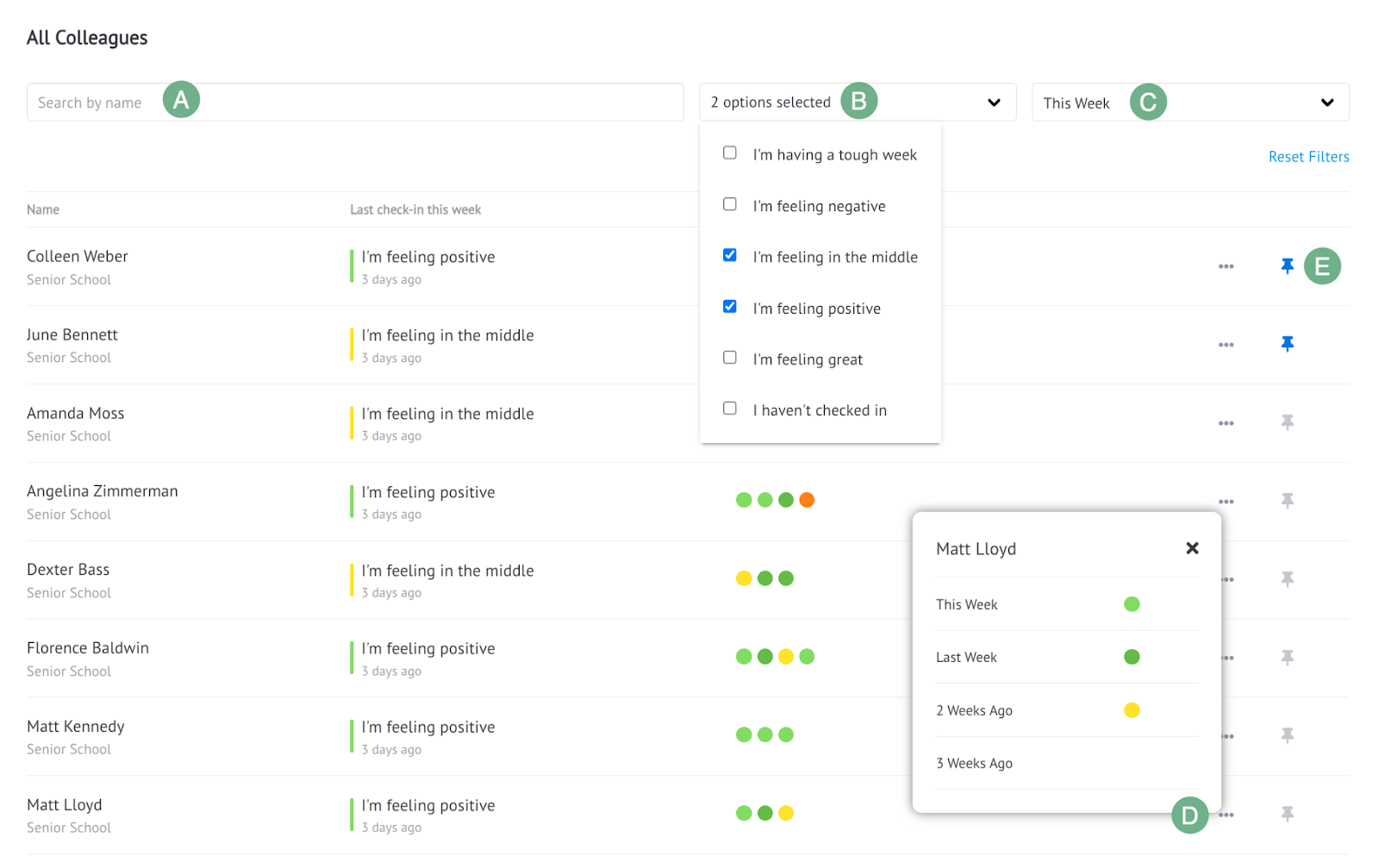
Task: Close the Matt Lloyd history popup
Action: 1192,548
